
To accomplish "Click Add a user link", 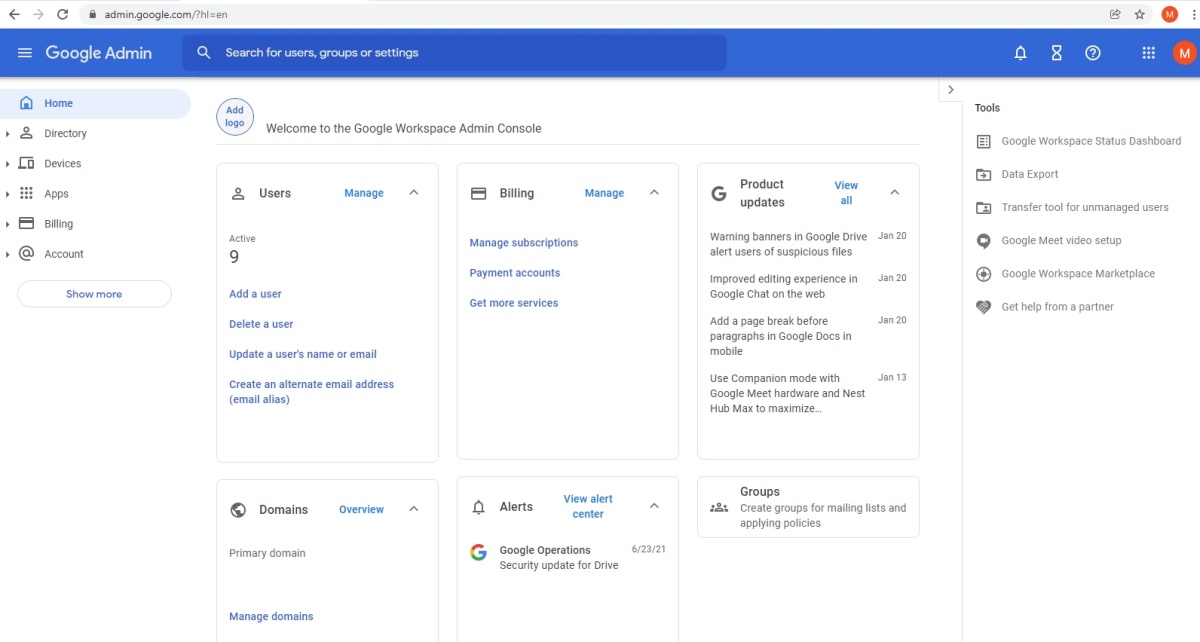I will tap(255, 294).
